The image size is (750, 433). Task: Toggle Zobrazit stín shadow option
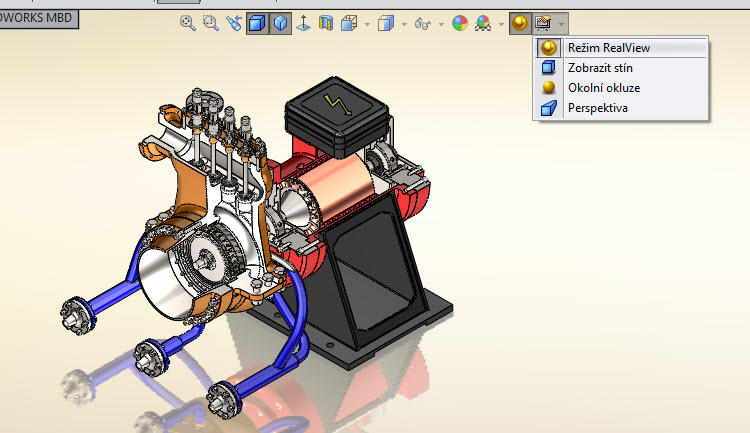pyautogui.click(x=600, y=68)
